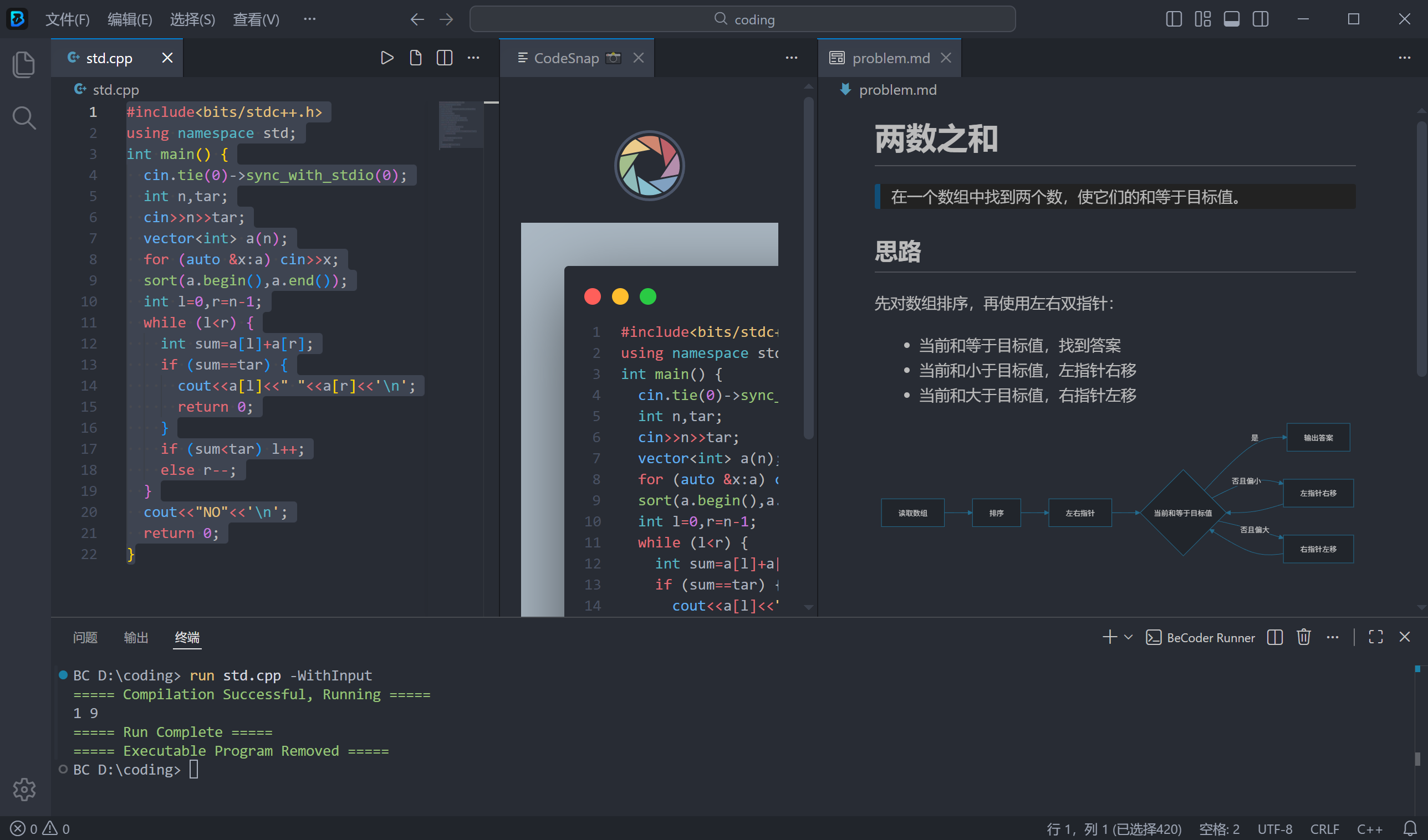Click the yellow dot in CodeSnap window
Viewport: 1428px width, 840px height.
620,296
